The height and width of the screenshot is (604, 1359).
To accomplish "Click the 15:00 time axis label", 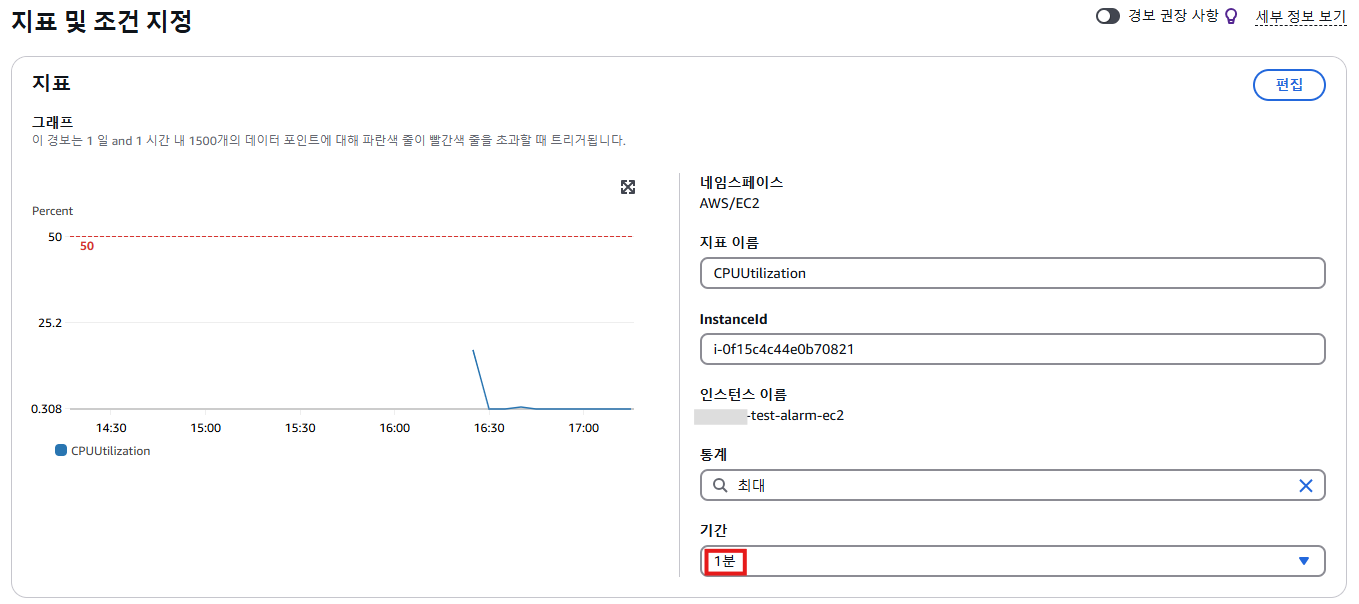I will (205, 428).
